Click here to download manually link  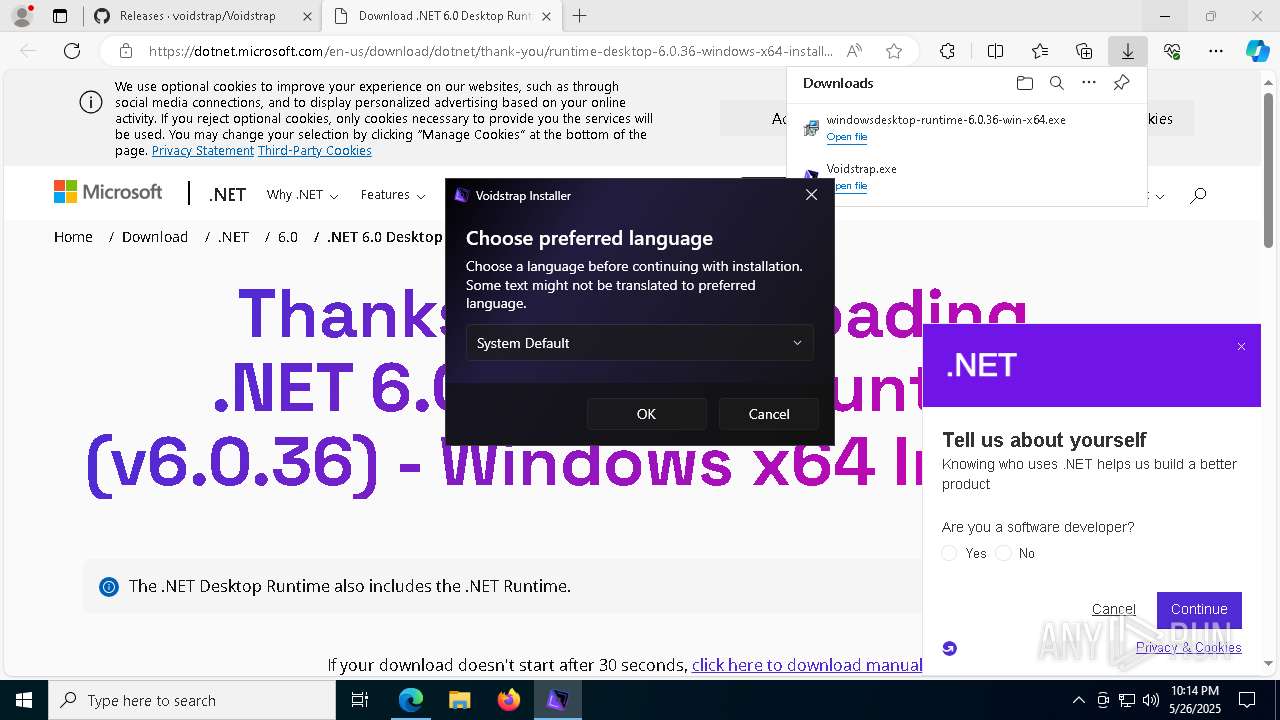click(x=807, y=665)
